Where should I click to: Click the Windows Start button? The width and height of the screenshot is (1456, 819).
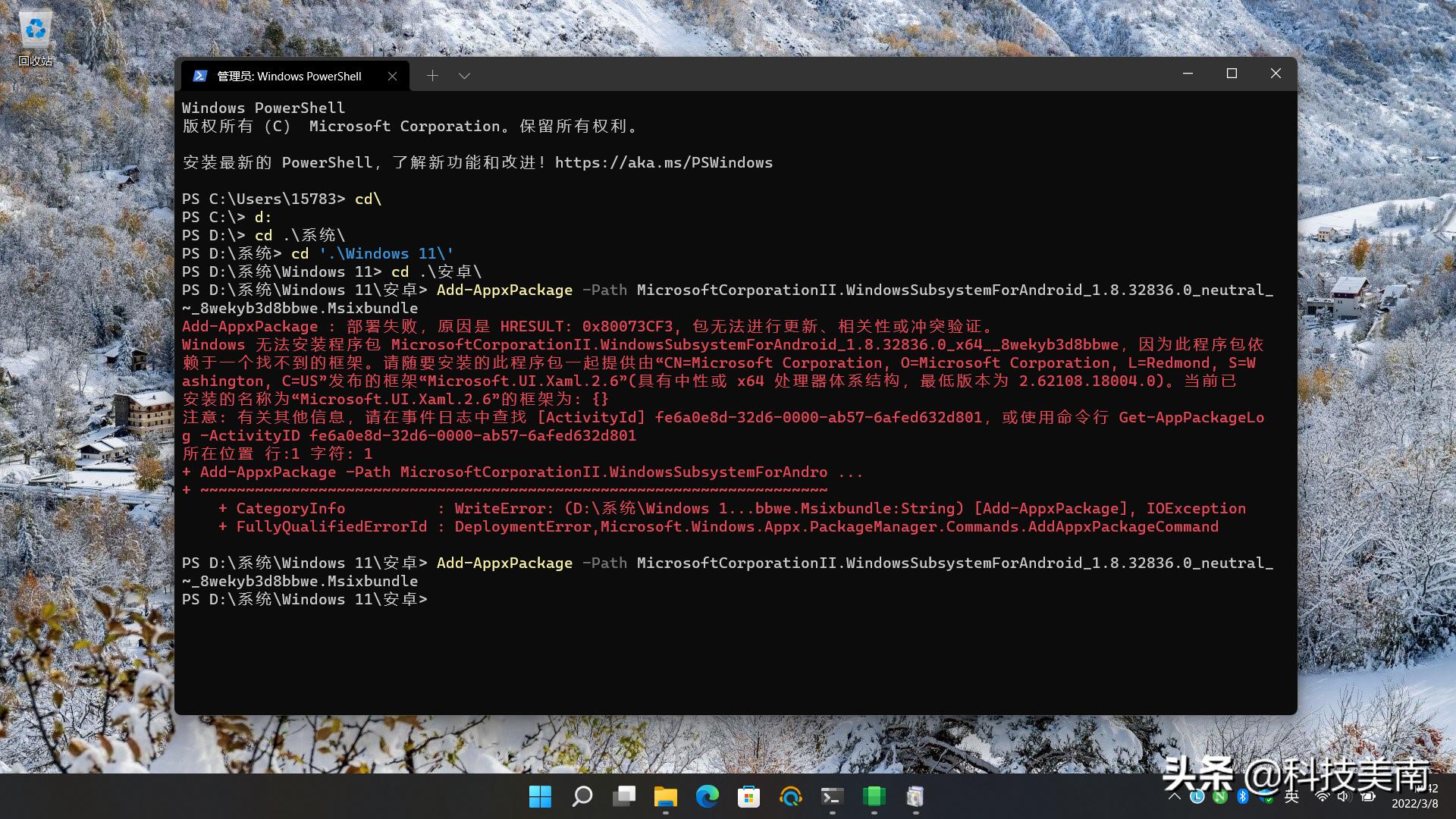pyautogui.click(x=540, y=798)
